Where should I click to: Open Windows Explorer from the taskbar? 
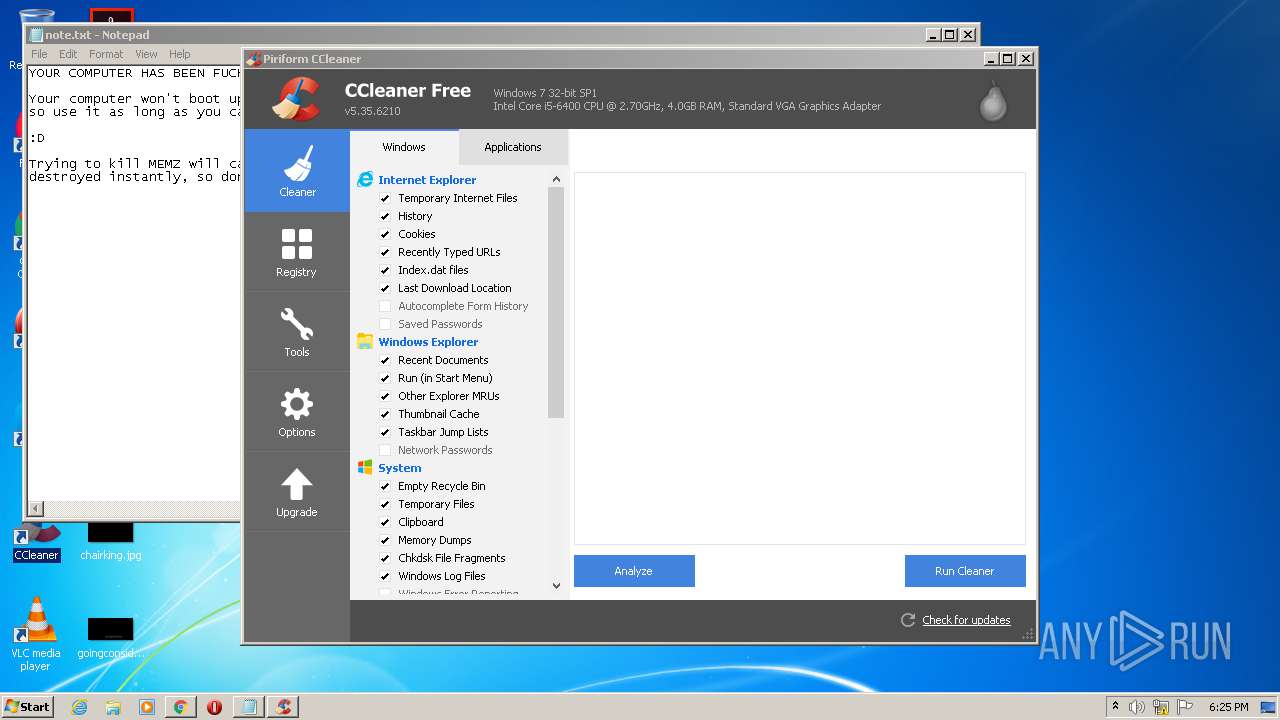[x=113, y=707]
